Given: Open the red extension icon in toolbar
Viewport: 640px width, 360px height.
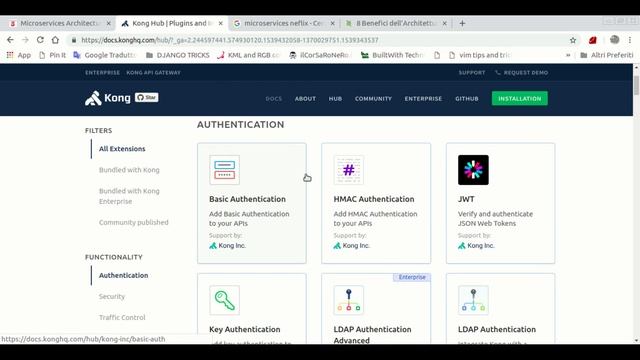Looking at the screenshot, I should (x=593, y=40).
